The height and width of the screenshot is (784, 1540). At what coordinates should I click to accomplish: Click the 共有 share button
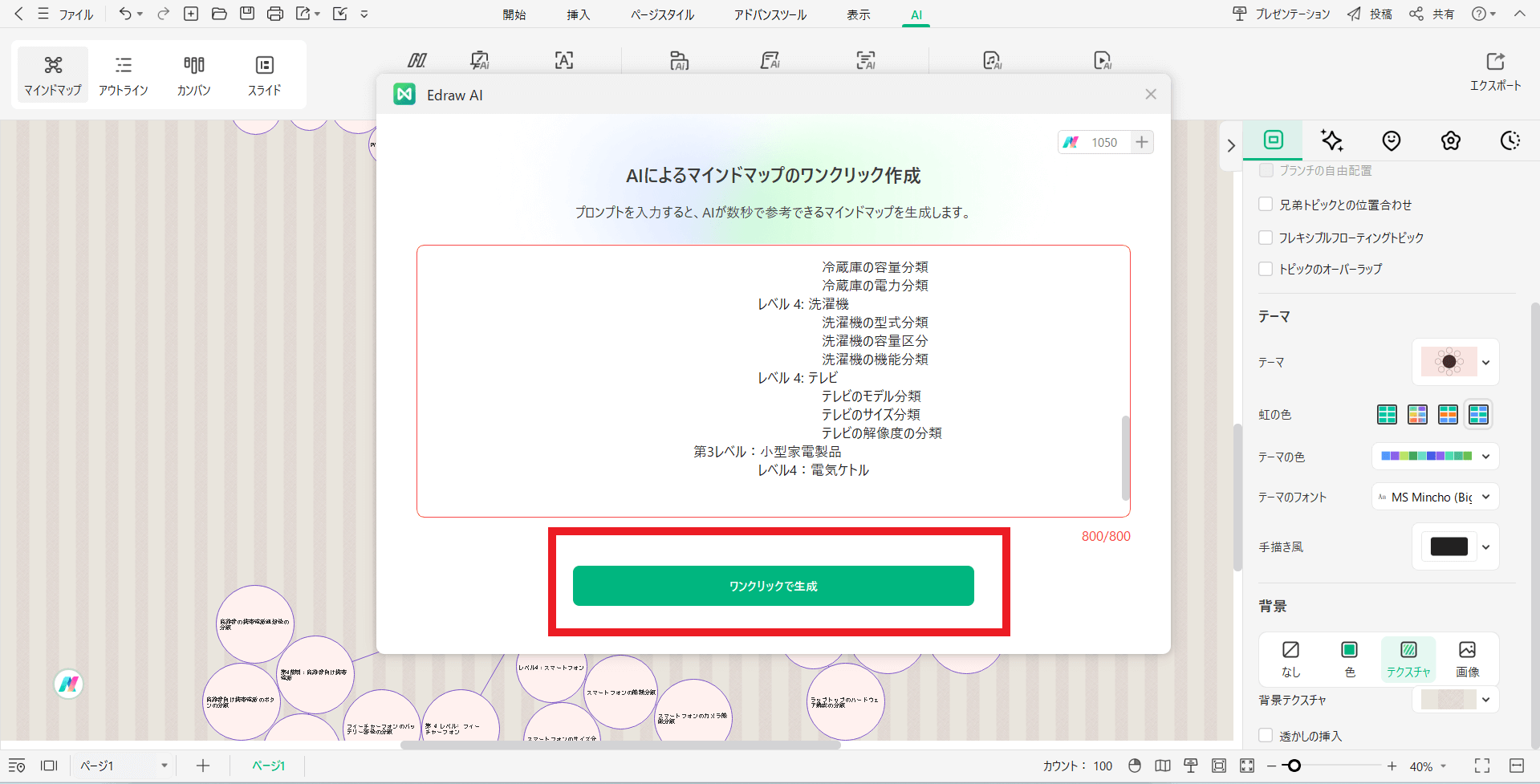1432,14
